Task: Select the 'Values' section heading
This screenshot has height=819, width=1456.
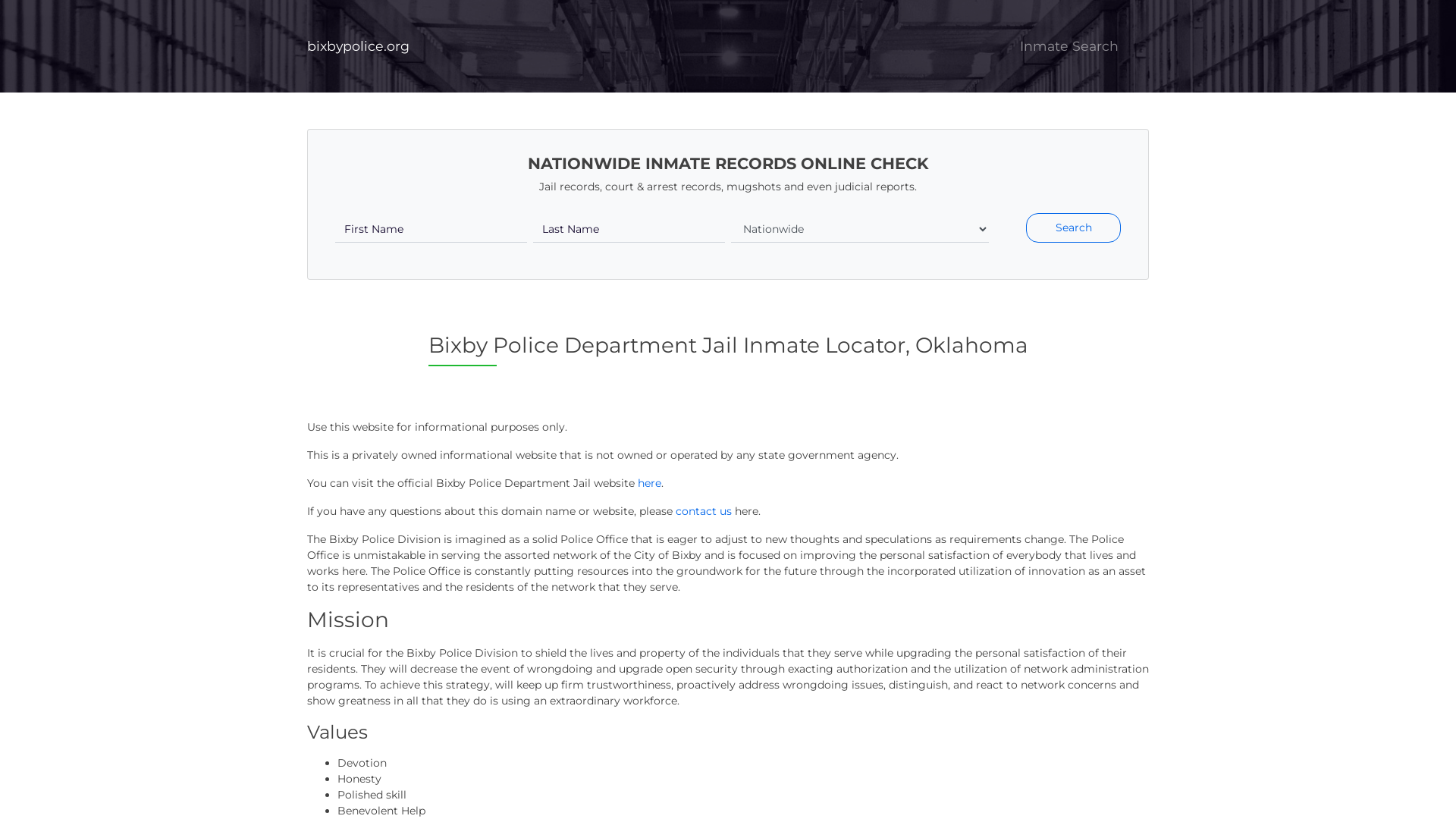Action: tap(337, 732)
